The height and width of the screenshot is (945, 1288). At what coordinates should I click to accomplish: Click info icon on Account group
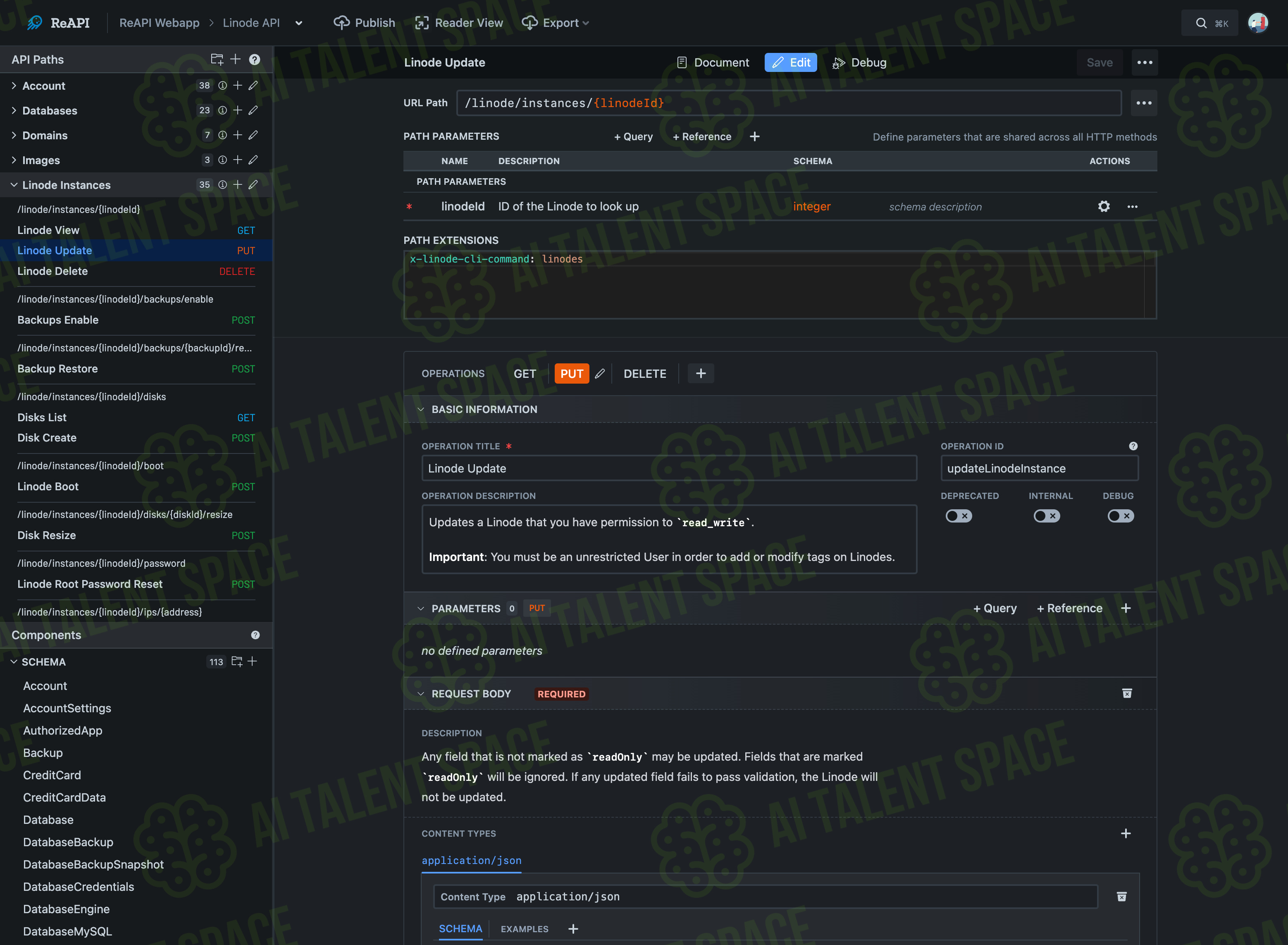tap(222, 86)
